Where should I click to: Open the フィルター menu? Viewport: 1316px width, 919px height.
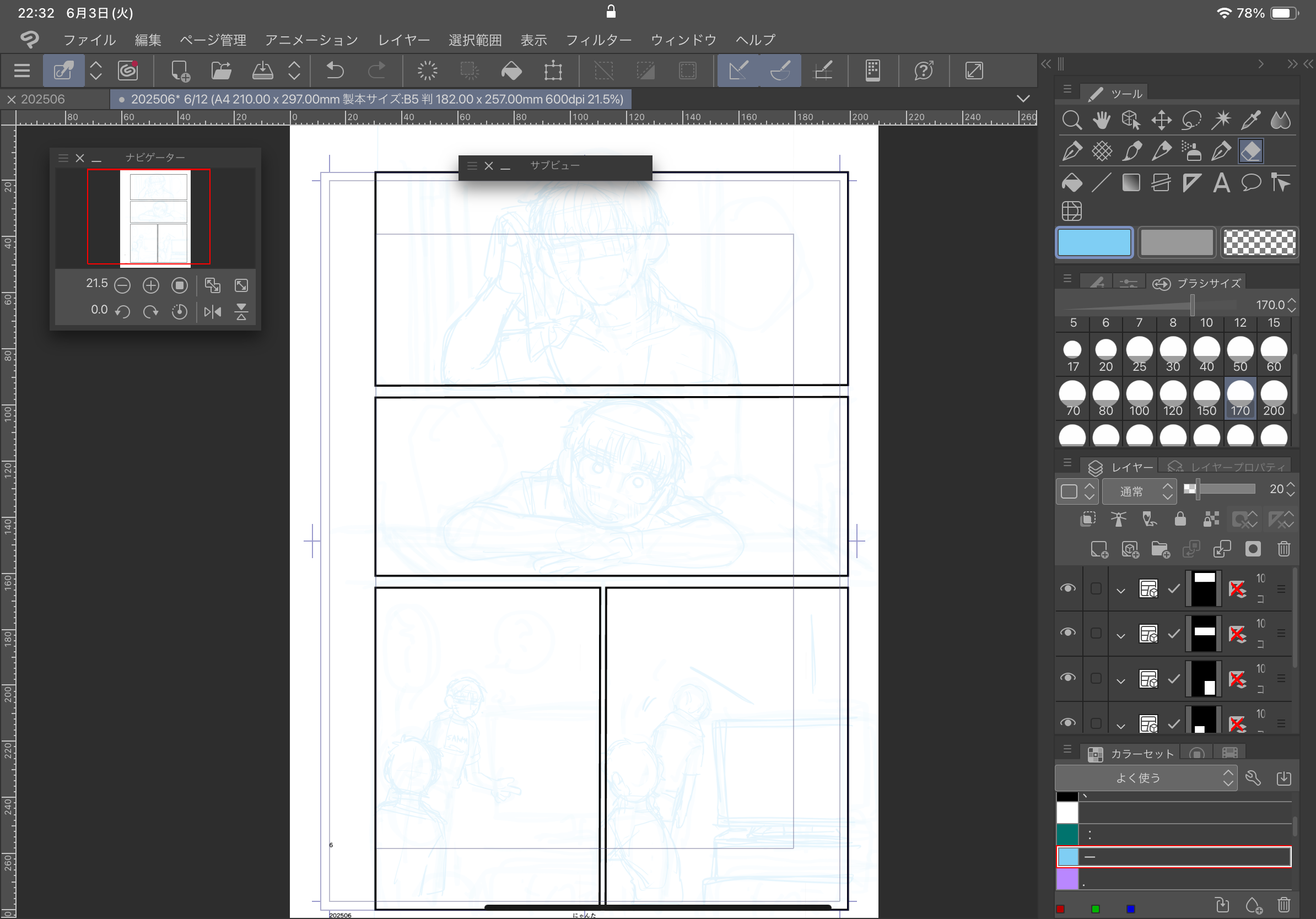coord(598,40)
